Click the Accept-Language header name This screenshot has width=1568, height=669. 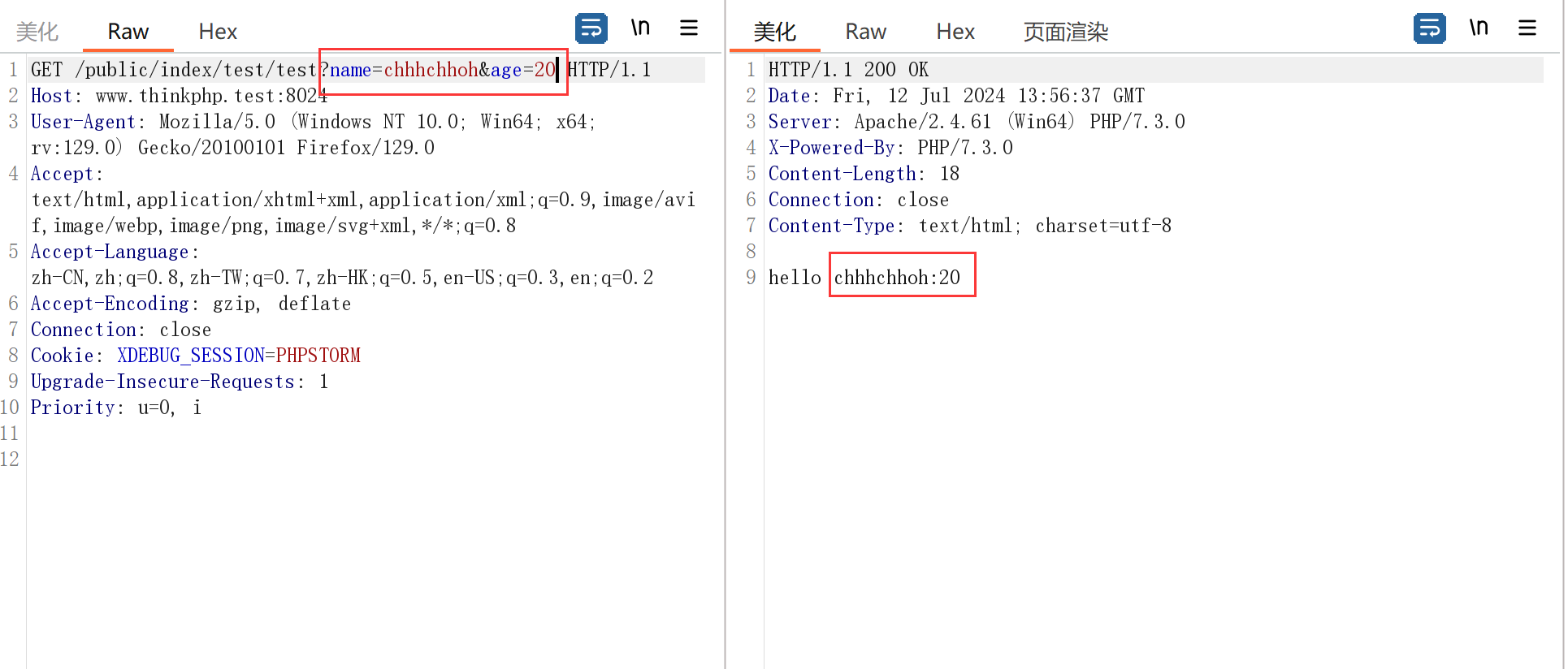point(110,252)
